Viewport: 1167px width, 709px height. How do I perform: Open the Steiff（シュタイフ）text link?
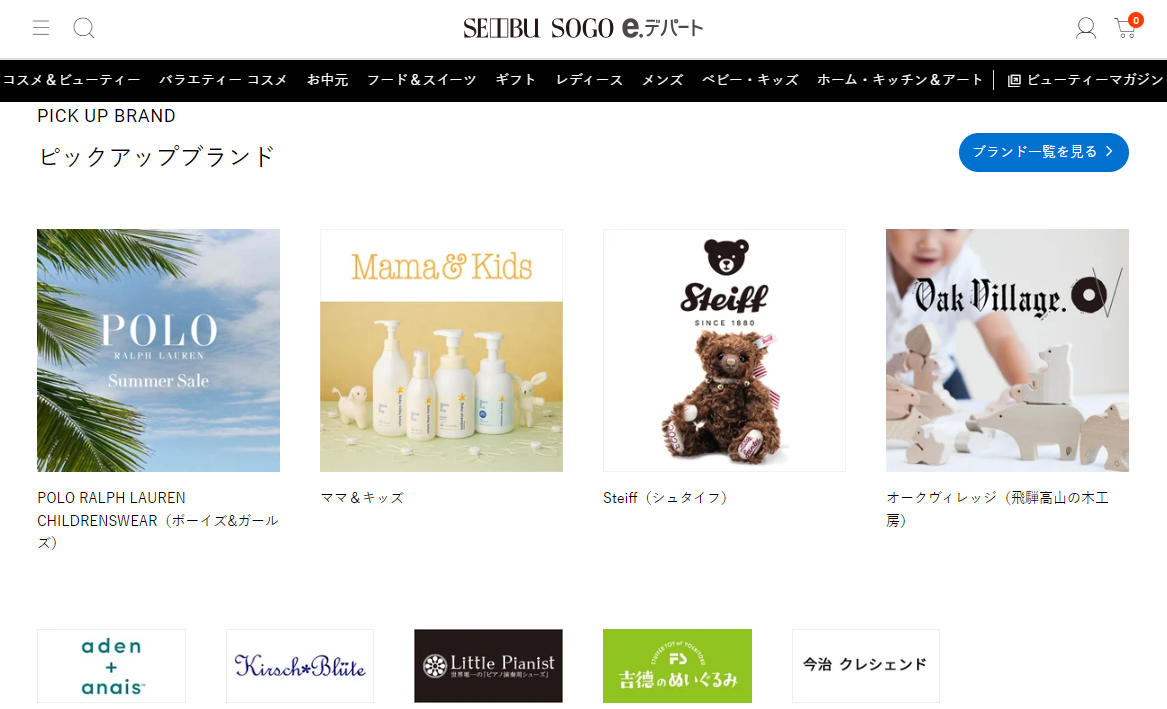[665, 498]
